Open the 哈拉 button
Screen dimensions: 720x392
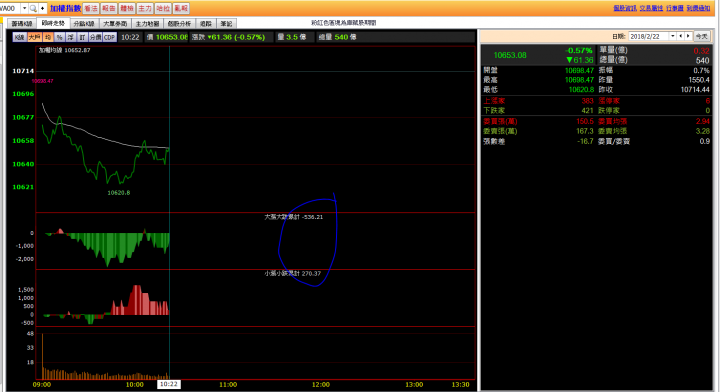click(x=163, y=8)
